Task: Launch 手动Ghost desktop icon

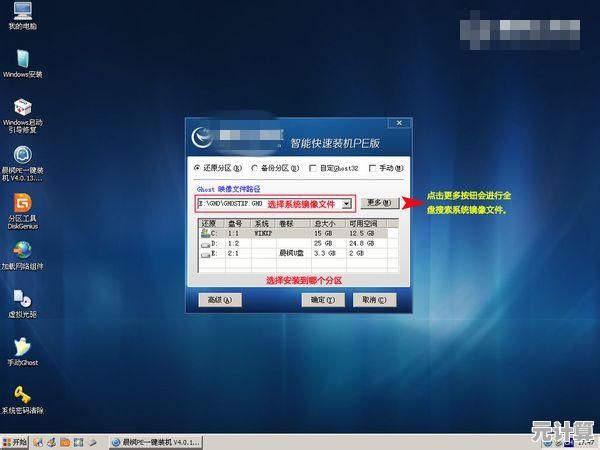Action: coord(21,346)
